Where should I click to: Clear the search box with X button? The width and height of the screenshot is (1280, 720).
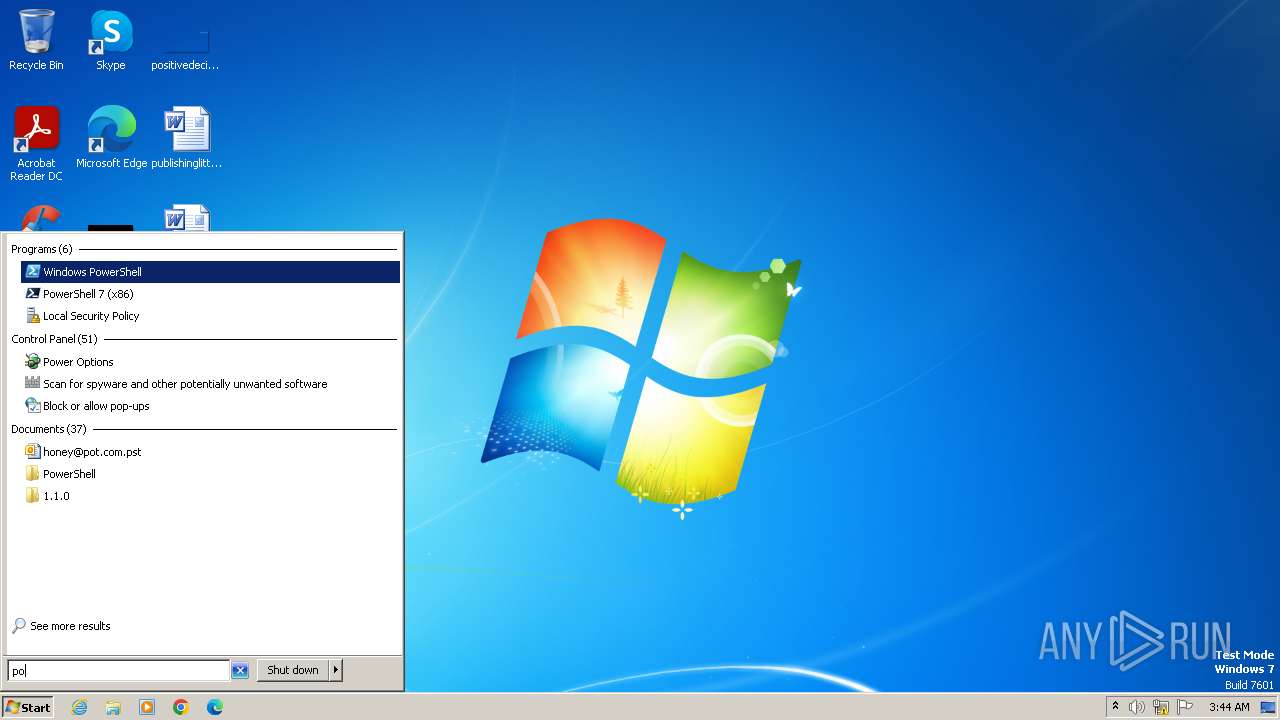click(240, 670)
